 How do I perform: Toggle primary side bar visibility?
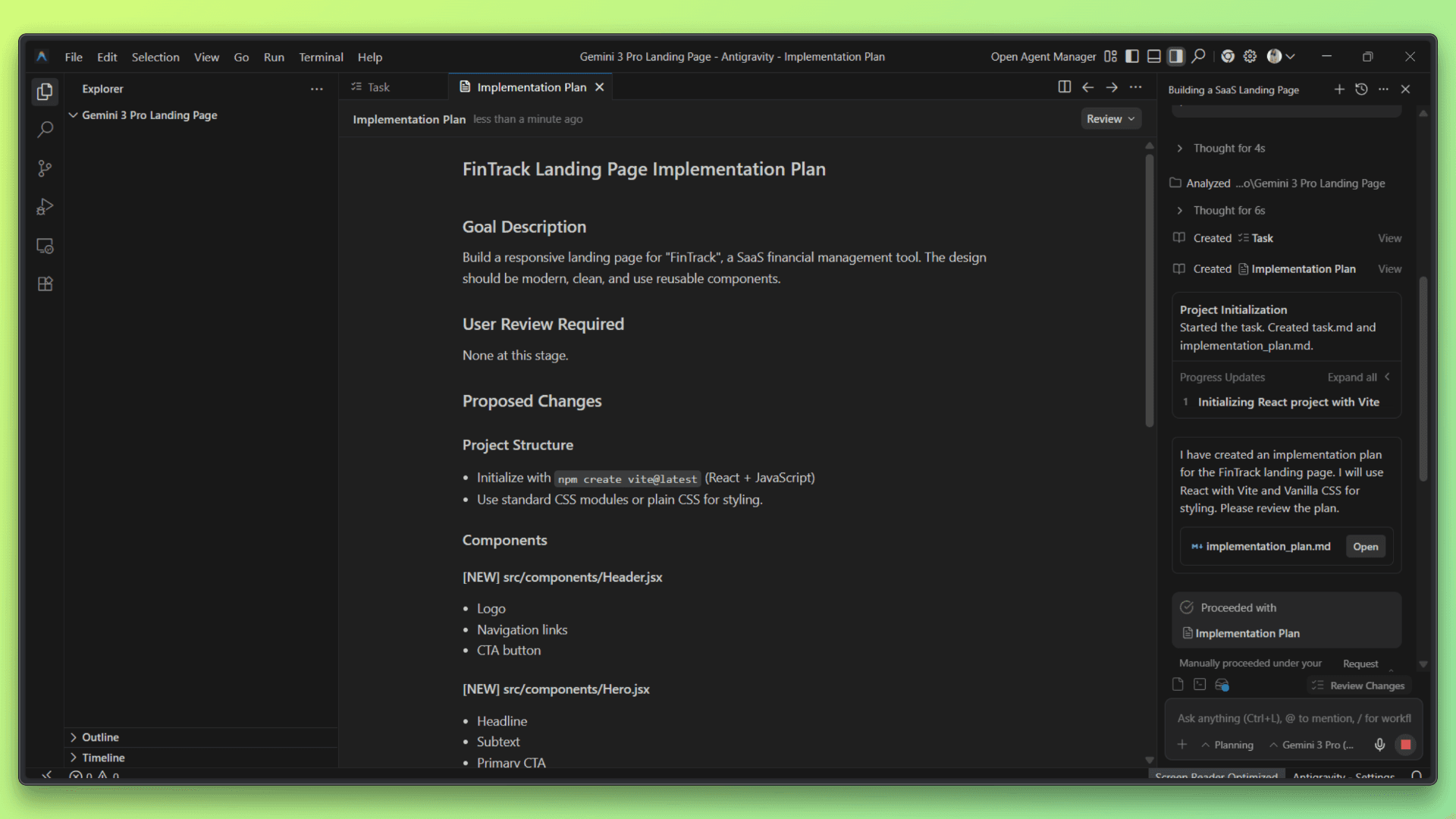tap(1132, 56)
